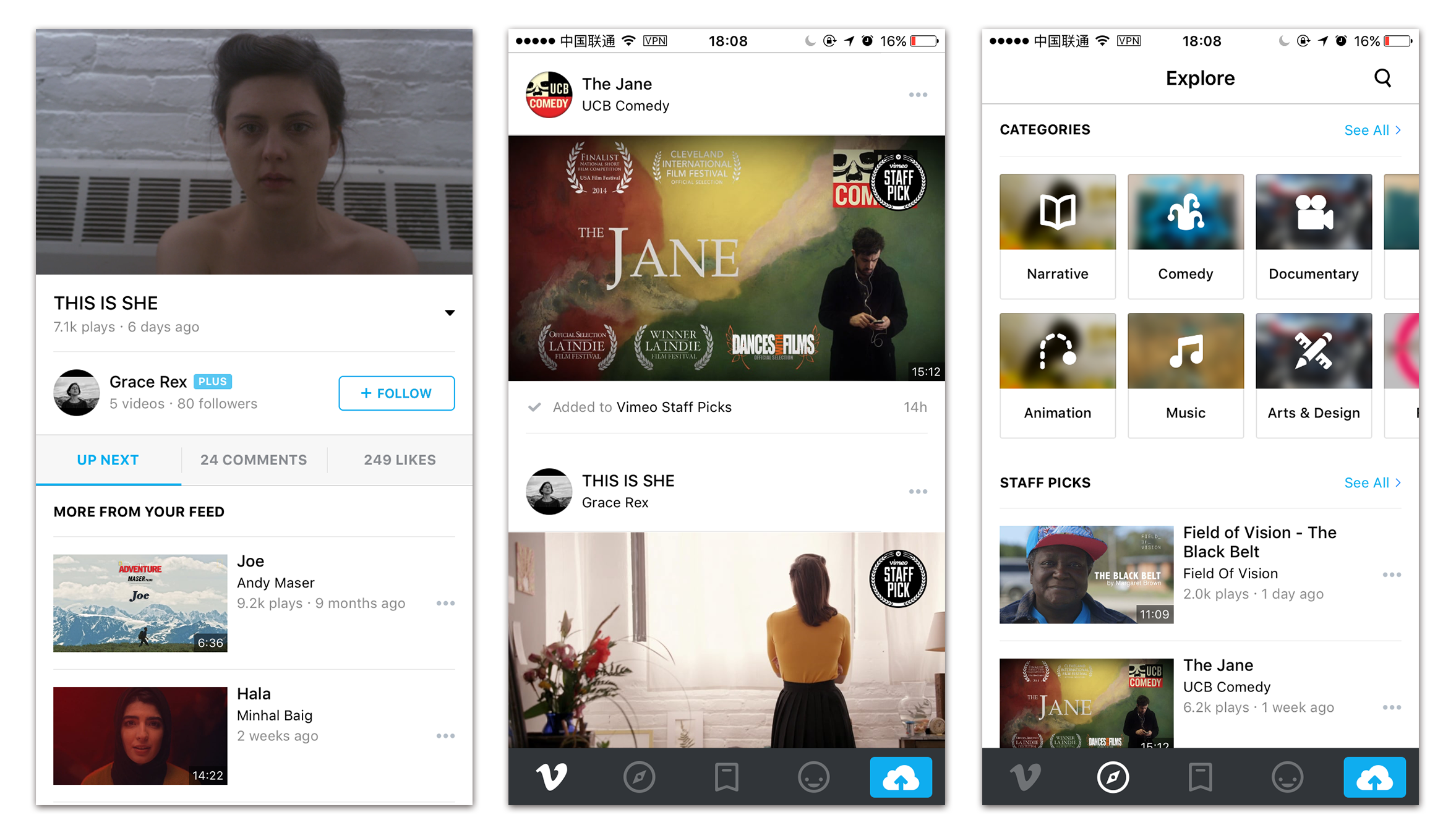Switch to the 24 Comments tab
The image size is (1456, 825).
pyautogui.click(x=254, y=460)
